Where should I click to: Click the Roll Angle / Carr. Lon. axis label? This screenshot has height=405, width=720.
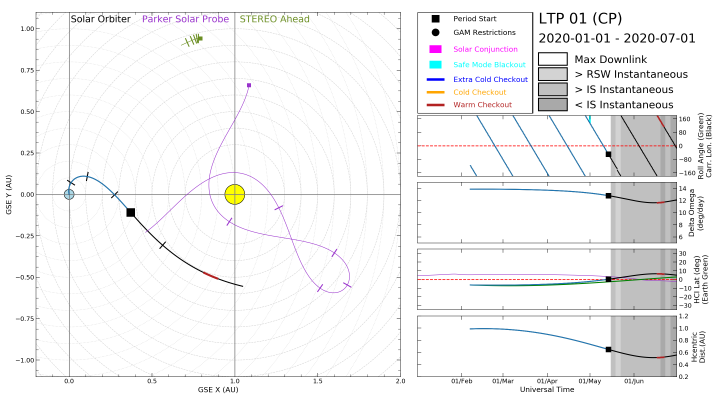704,146
